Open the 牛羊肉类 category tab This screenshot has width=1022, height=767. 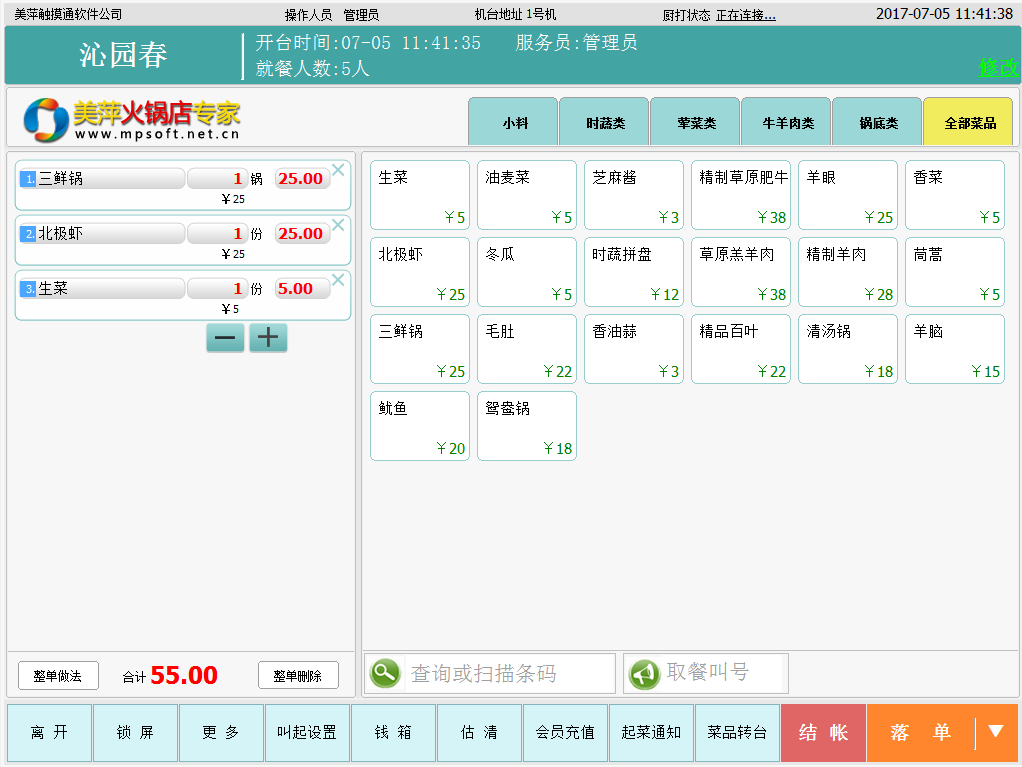(786, 123)
